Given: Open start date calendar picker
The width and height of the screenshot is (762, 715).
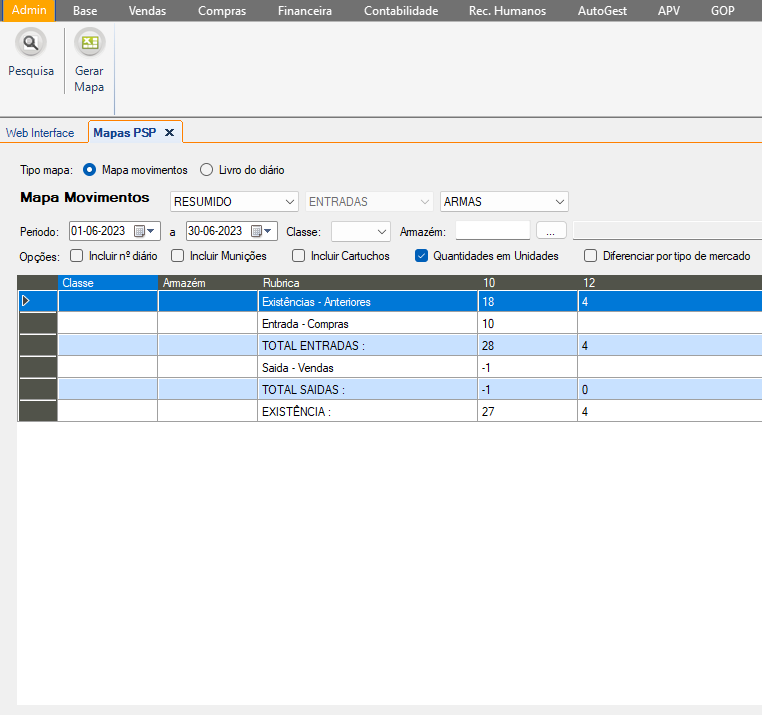Looking at the screenshot, I should coord(144,231).
